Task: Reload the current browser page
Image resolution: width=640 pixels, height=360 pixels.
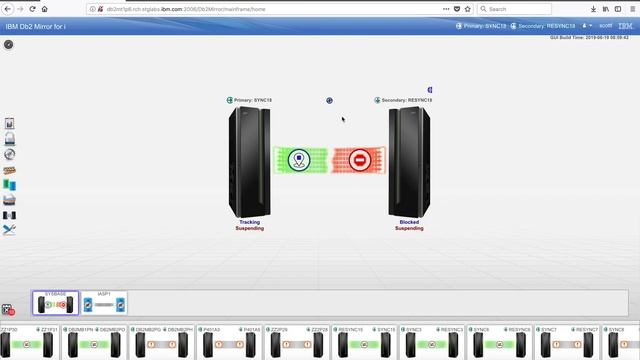Action: pos(32,9)
